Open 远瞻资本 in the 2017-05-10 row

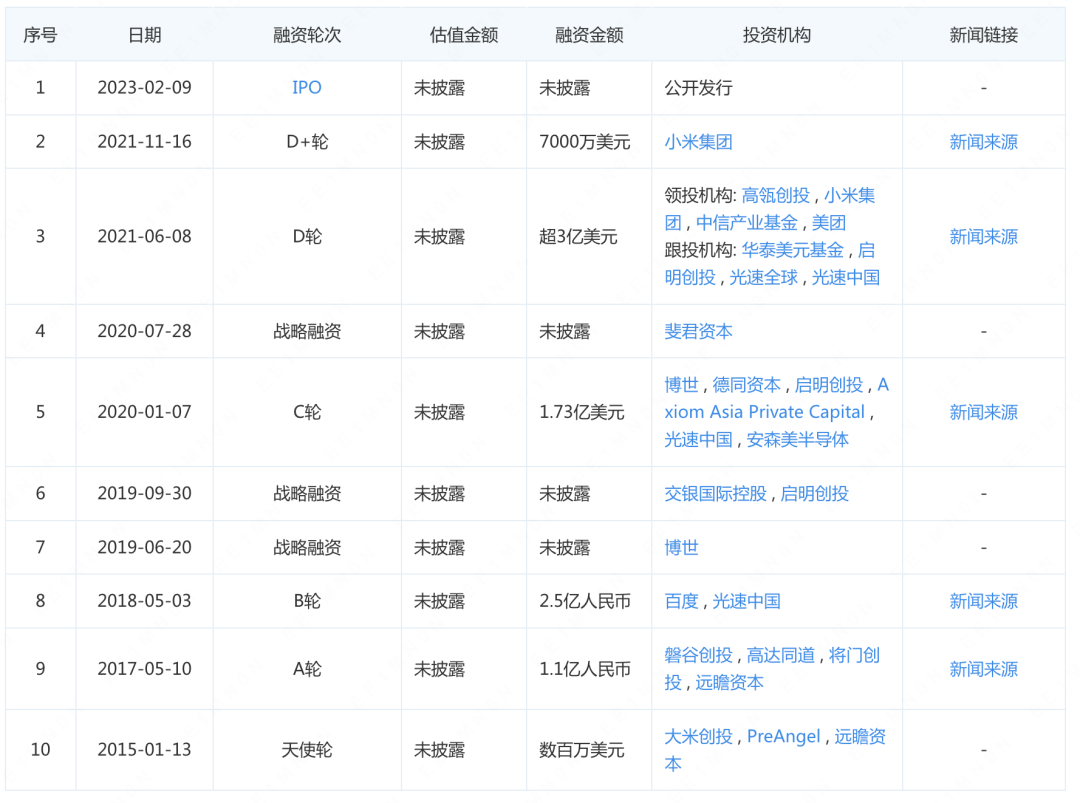tap(729, 682)
